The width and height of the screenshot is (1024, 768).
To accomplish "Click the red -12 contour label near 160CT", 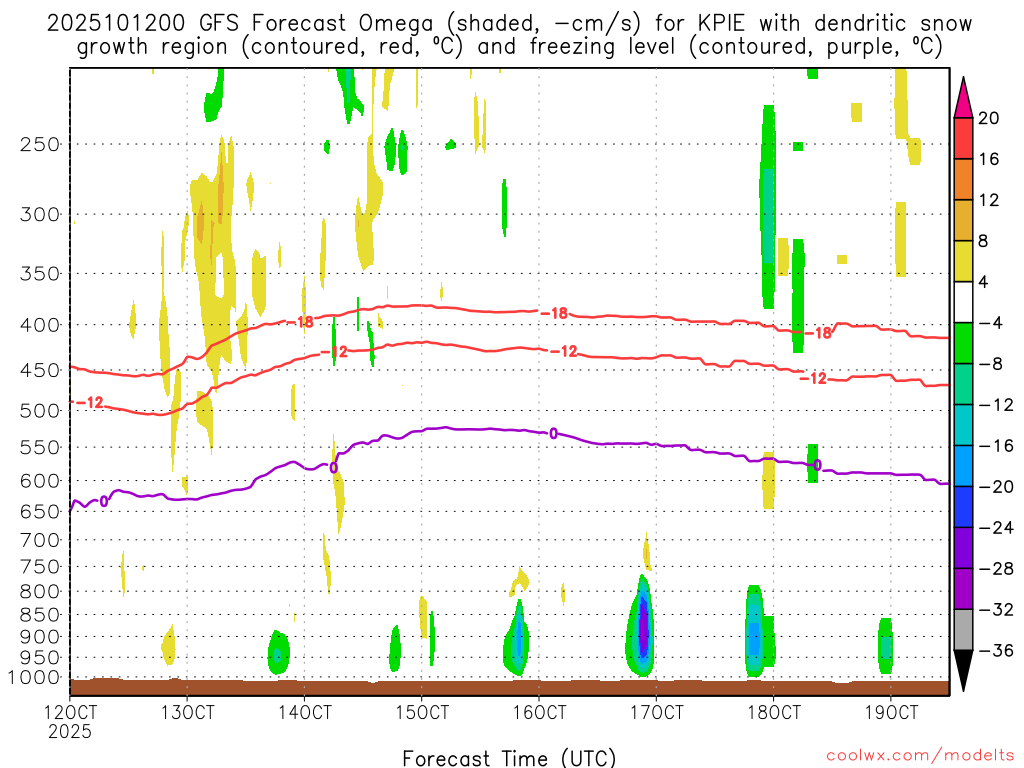I will click(564, 351).
